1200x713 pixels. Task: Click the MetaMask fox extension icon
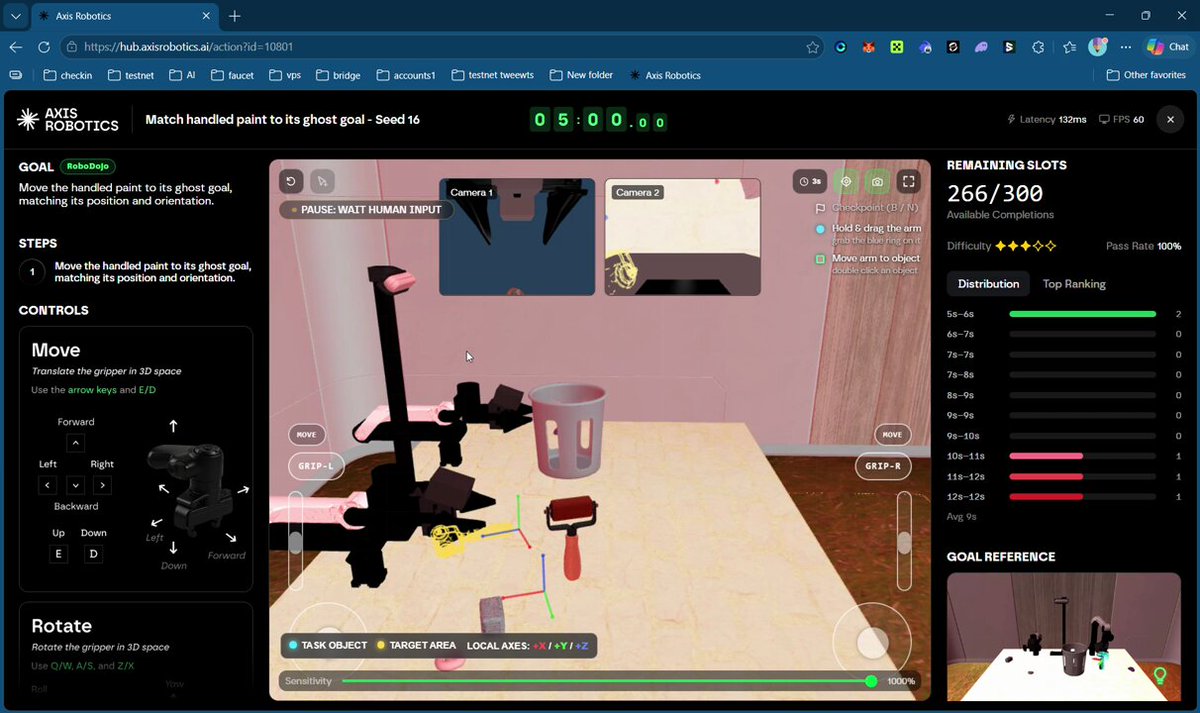coord(869,47)
